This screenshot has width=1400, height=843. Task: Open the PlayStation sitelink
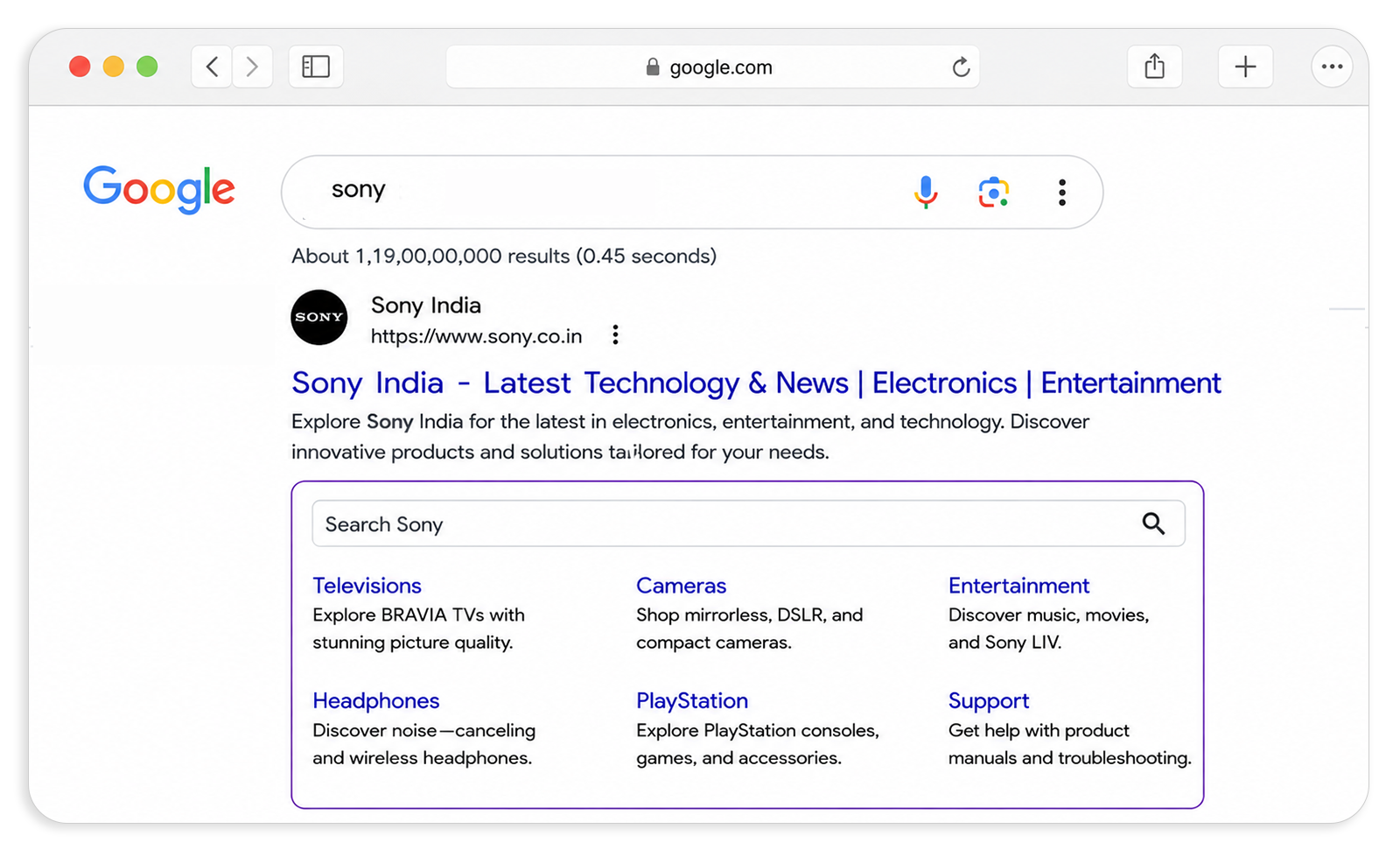click(692, 701)
